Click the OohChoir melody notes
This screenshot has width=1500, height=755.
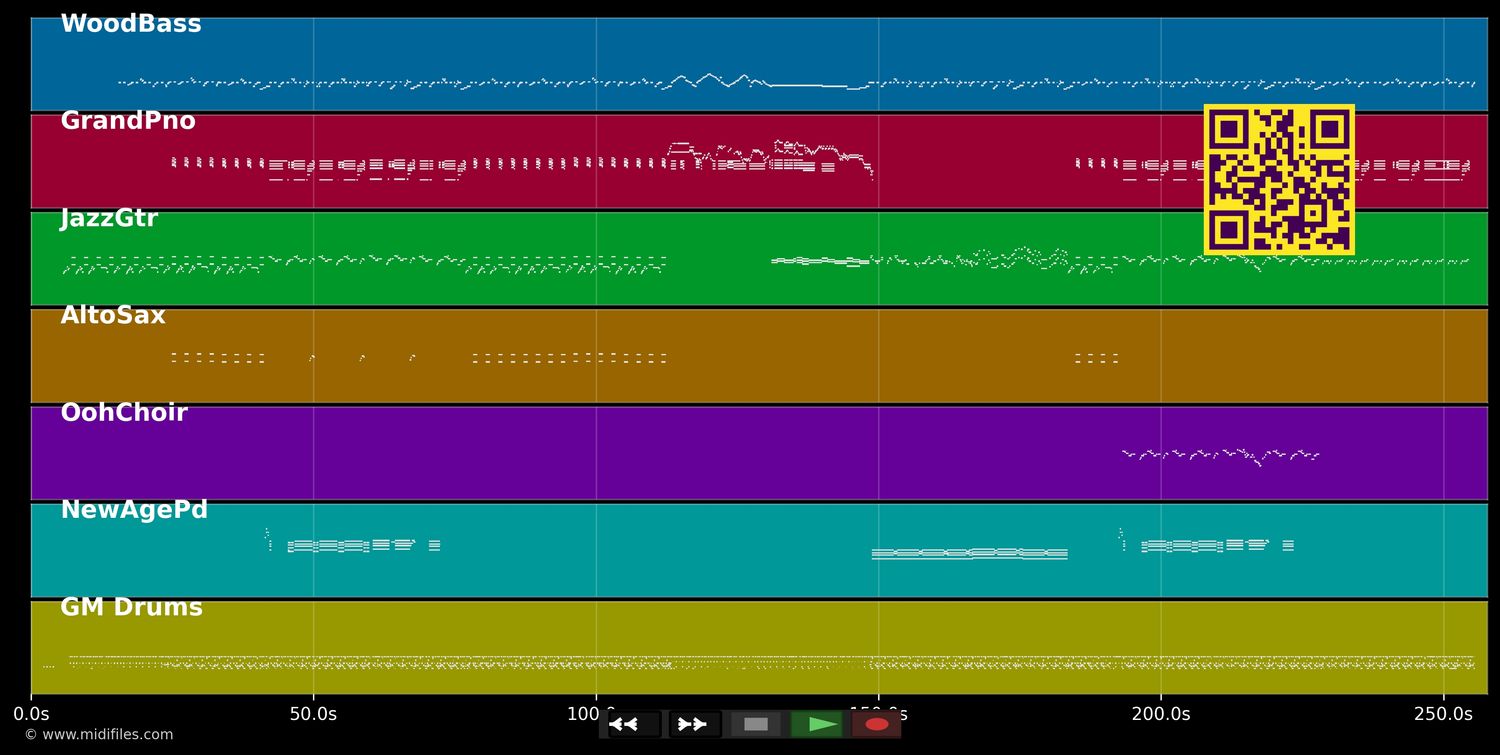tap(1220, 455)
